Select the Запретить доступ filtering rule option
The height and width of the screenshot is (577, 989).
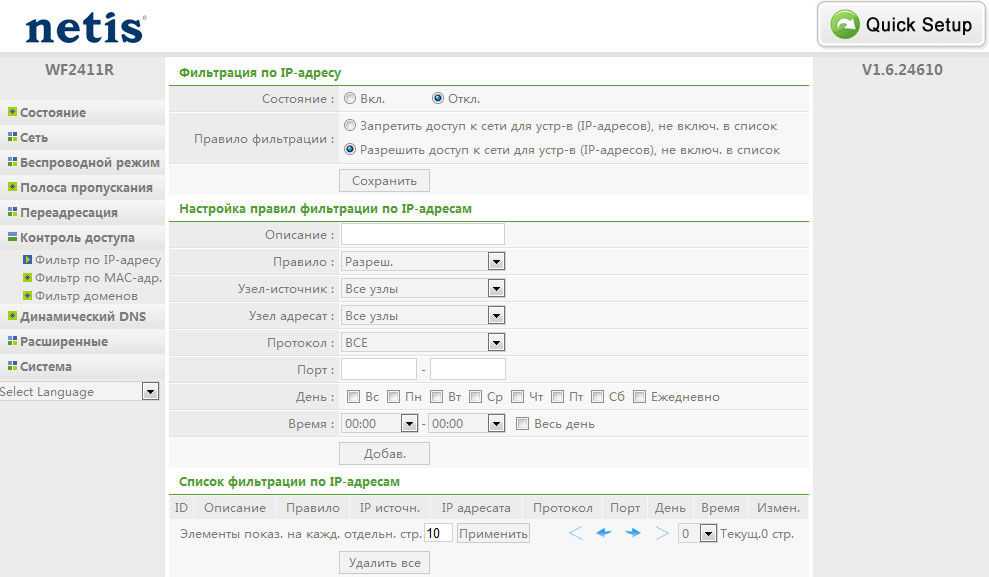click(x=350, y=126)
